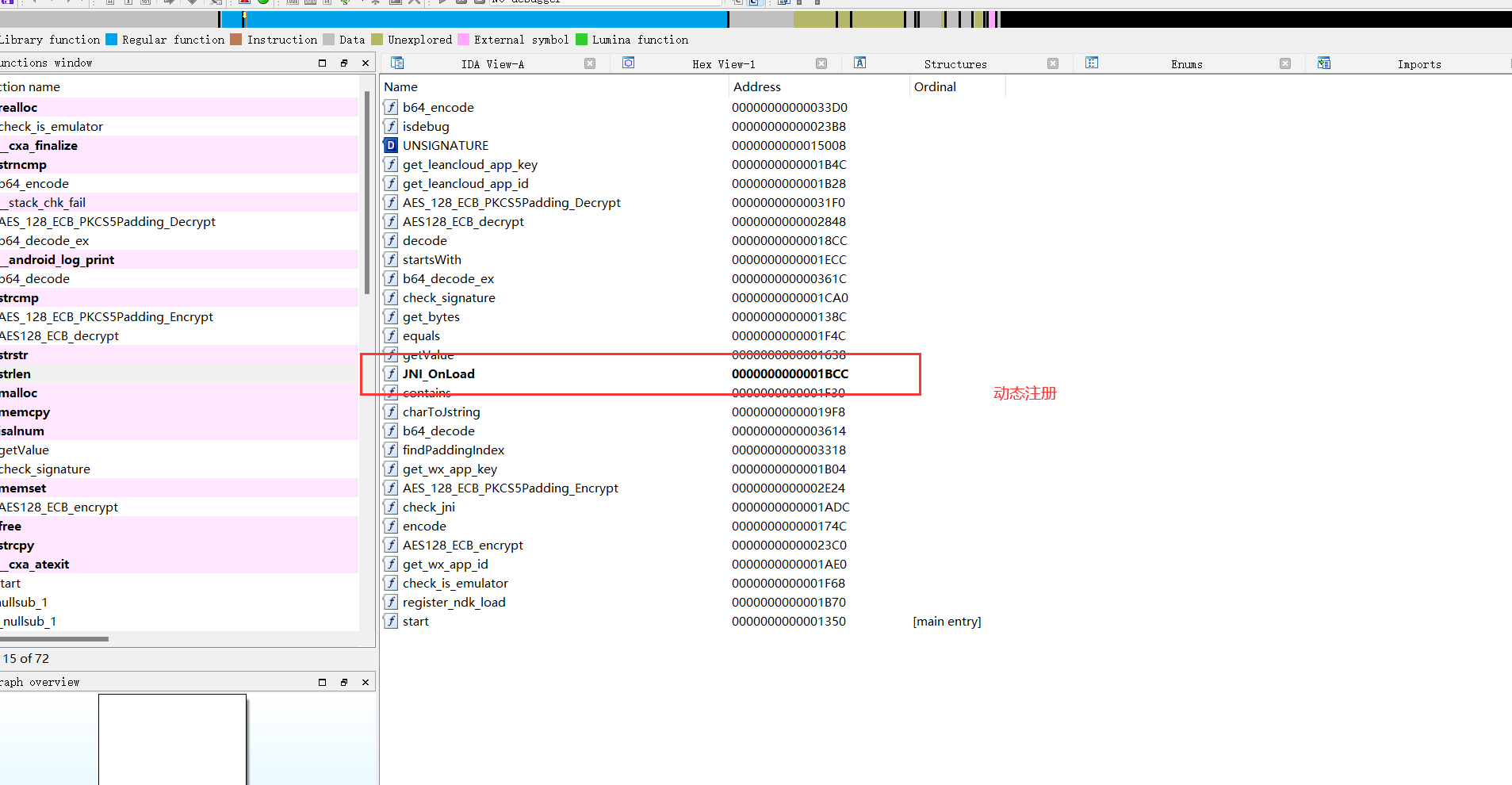Click the function icon beside get_leancloud_app_id
The width and height of the screenshot is (1512, 785).
(x=391, y=183)
